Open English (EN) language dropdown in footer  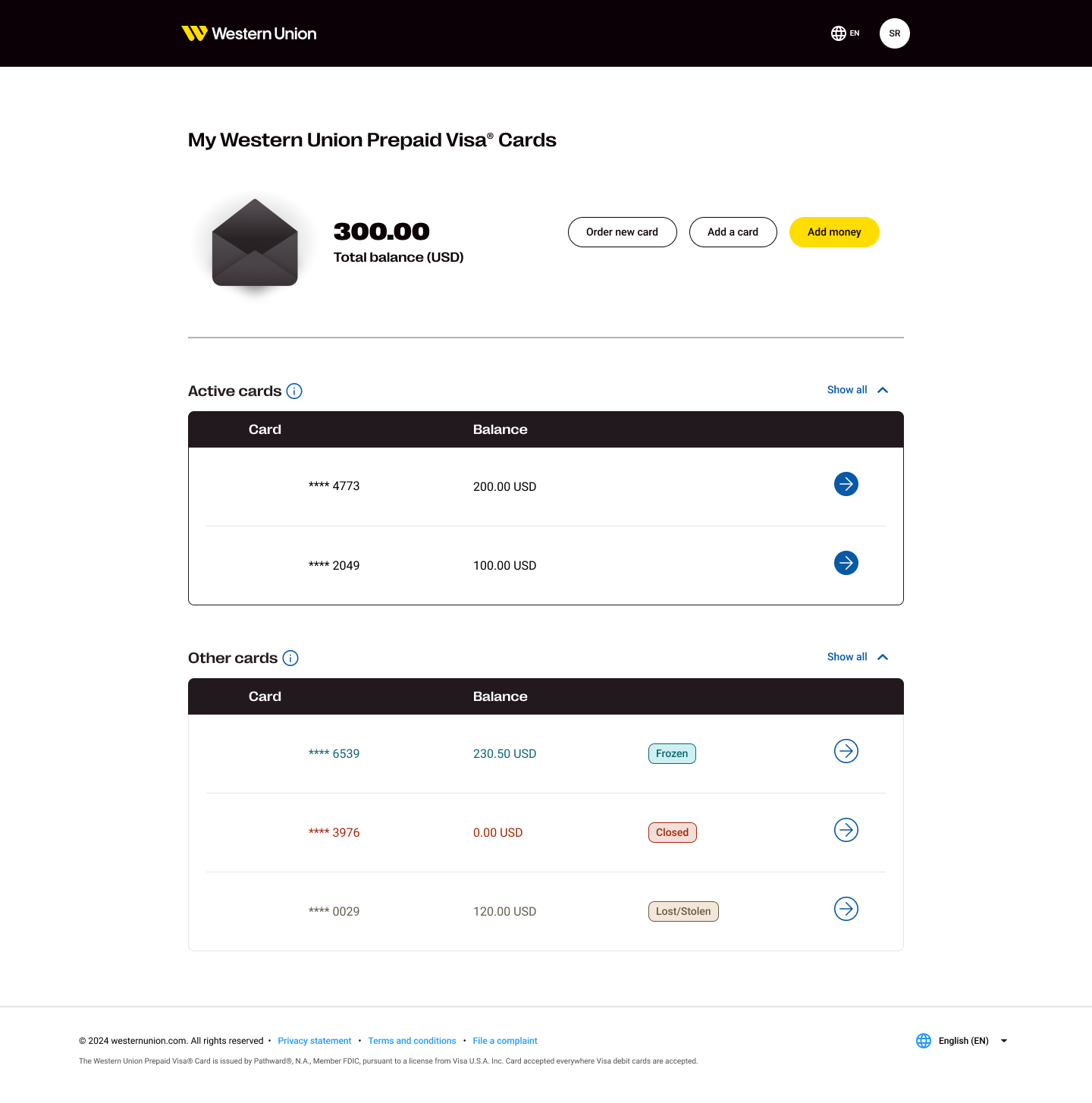tap(962, 1041)
